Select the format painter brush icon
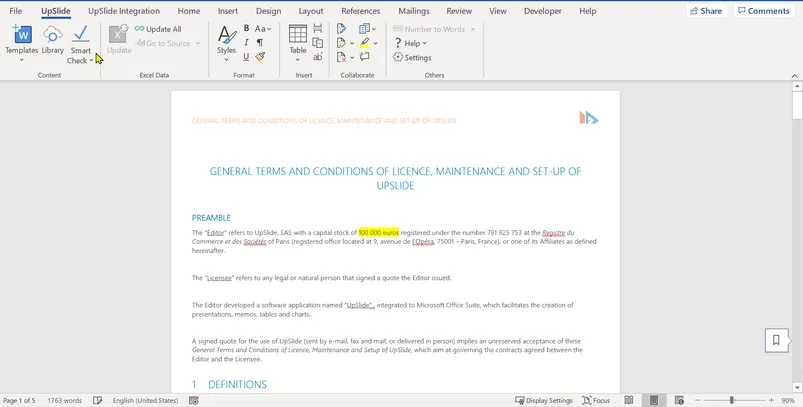Viewport: 803px width, 407px height. (260, 57)
